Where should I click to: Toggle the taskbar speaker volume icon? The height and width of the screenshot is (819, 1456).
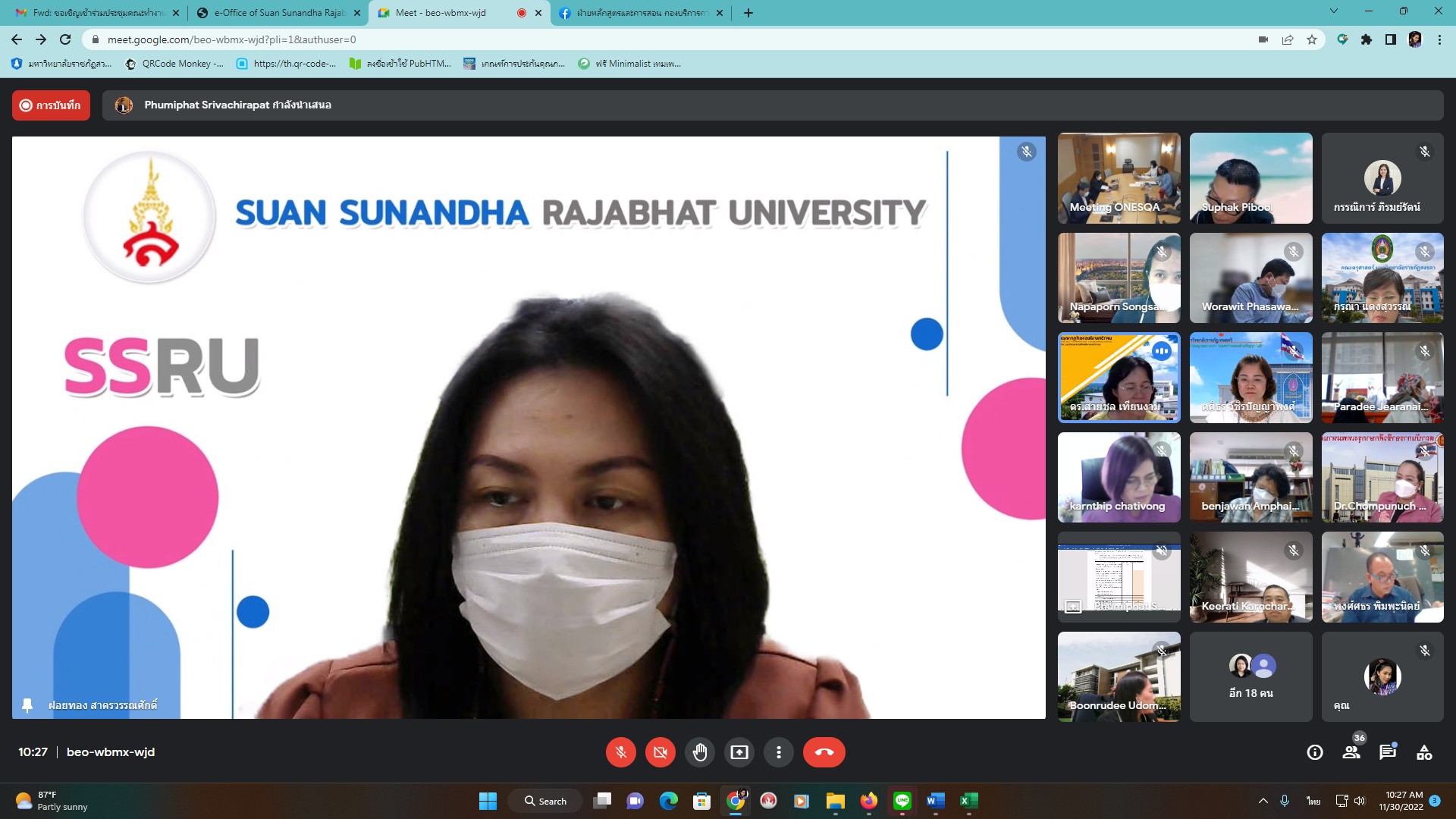(1360, 801)
